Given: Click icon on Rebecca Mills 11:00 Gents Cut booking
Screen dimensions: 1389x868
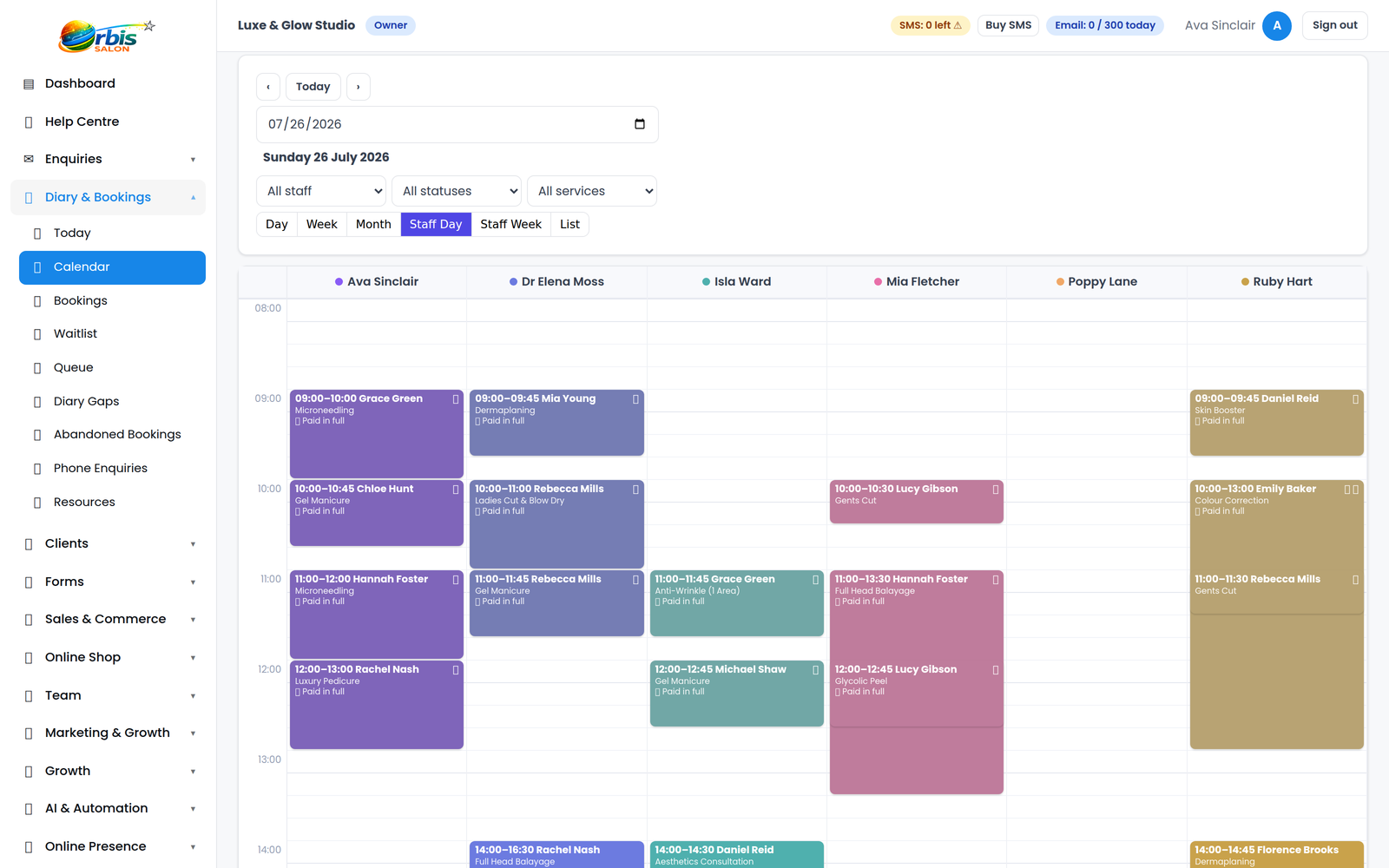Looking at the screenshot, I should [x=1355, y=580].
